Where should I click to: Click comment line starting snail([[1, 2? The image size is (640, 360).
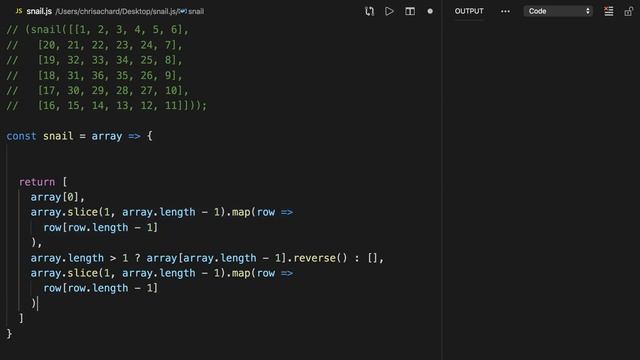pyautogui.click(x=98, y=30)
